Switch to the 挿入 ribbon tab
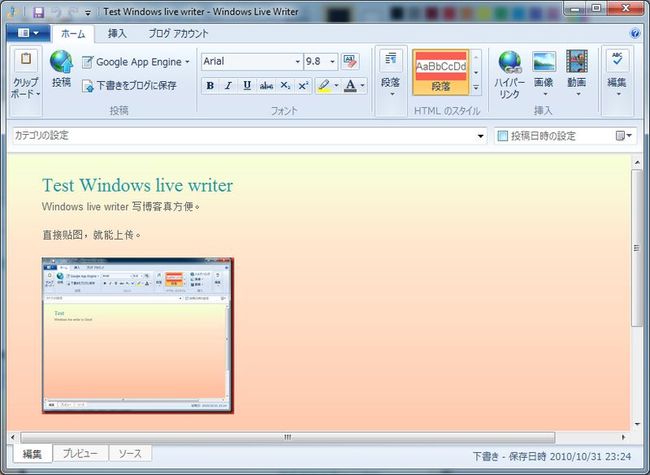Screen dimensions: 650x475 point(117,34)
